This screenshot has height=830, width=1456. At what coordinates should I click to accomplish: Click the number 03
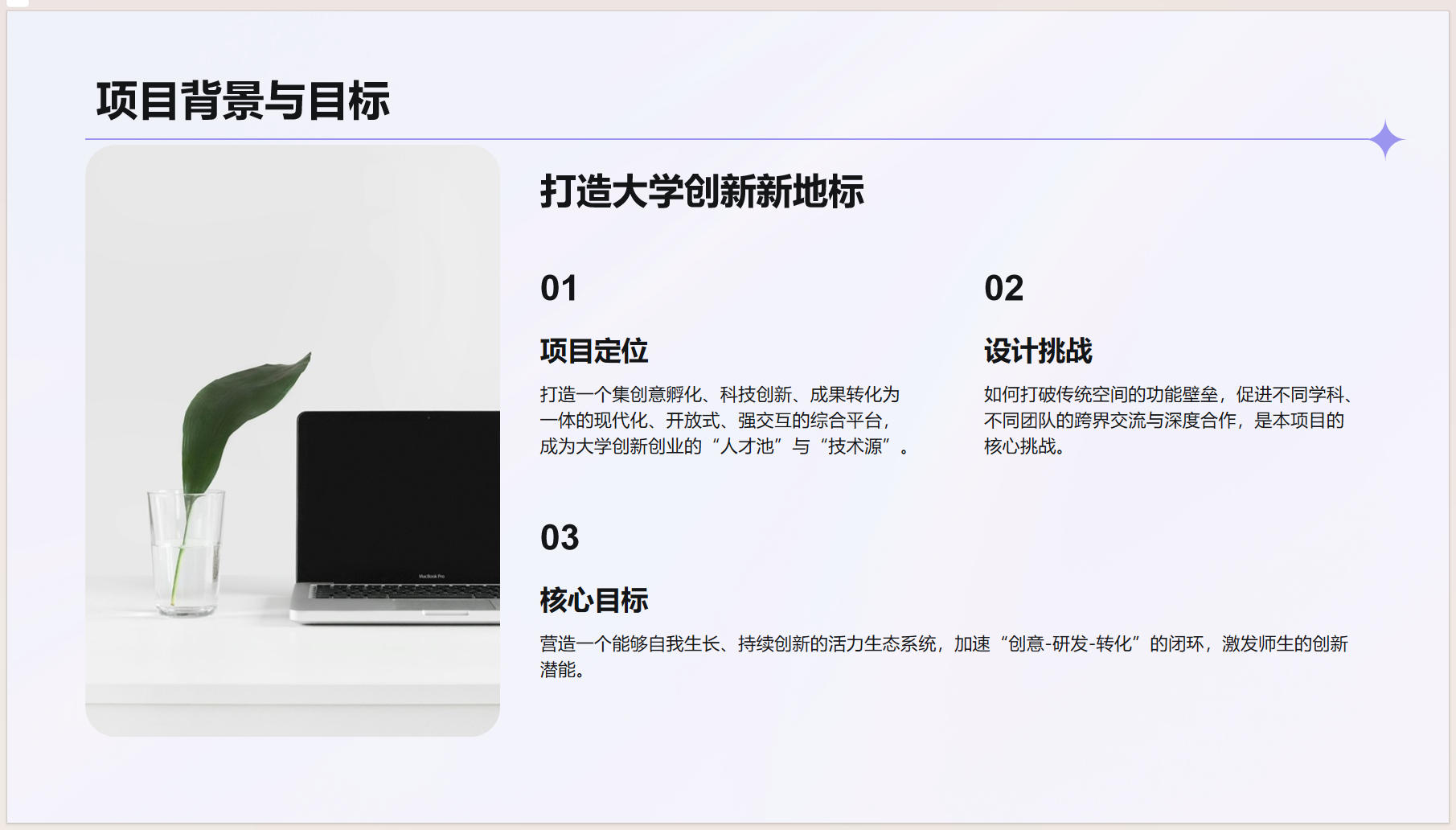tap(560, 537)
